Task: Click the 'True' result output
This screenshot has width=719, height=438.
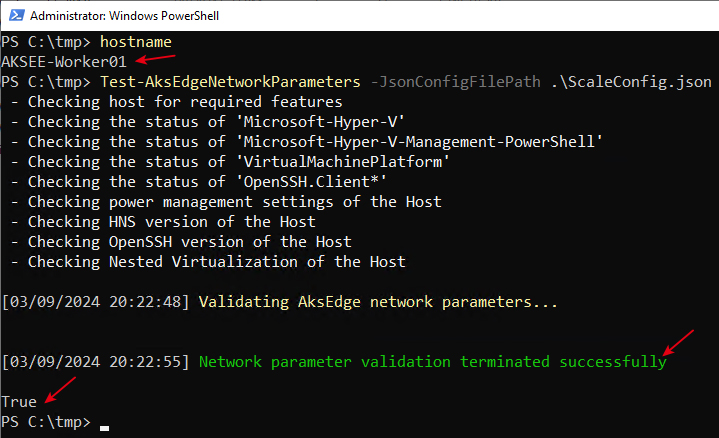Action: coord(19,402)
